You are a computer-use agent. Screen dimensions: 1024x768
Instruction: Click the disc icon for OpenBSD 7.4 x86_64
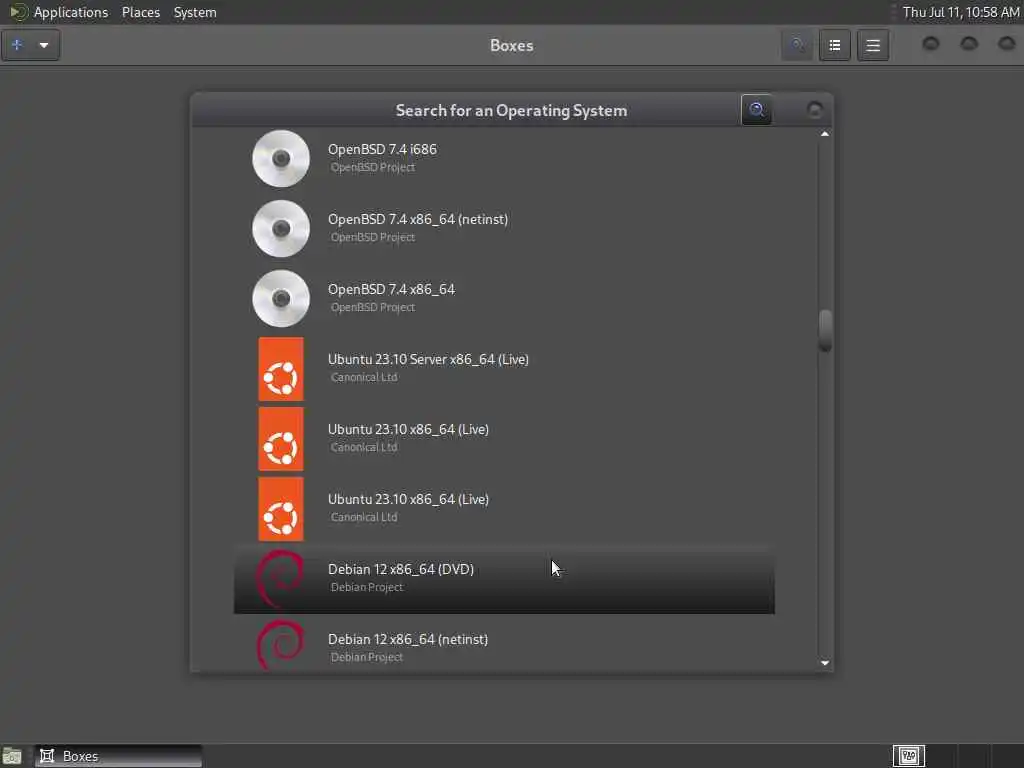click(x=281, y=298)
